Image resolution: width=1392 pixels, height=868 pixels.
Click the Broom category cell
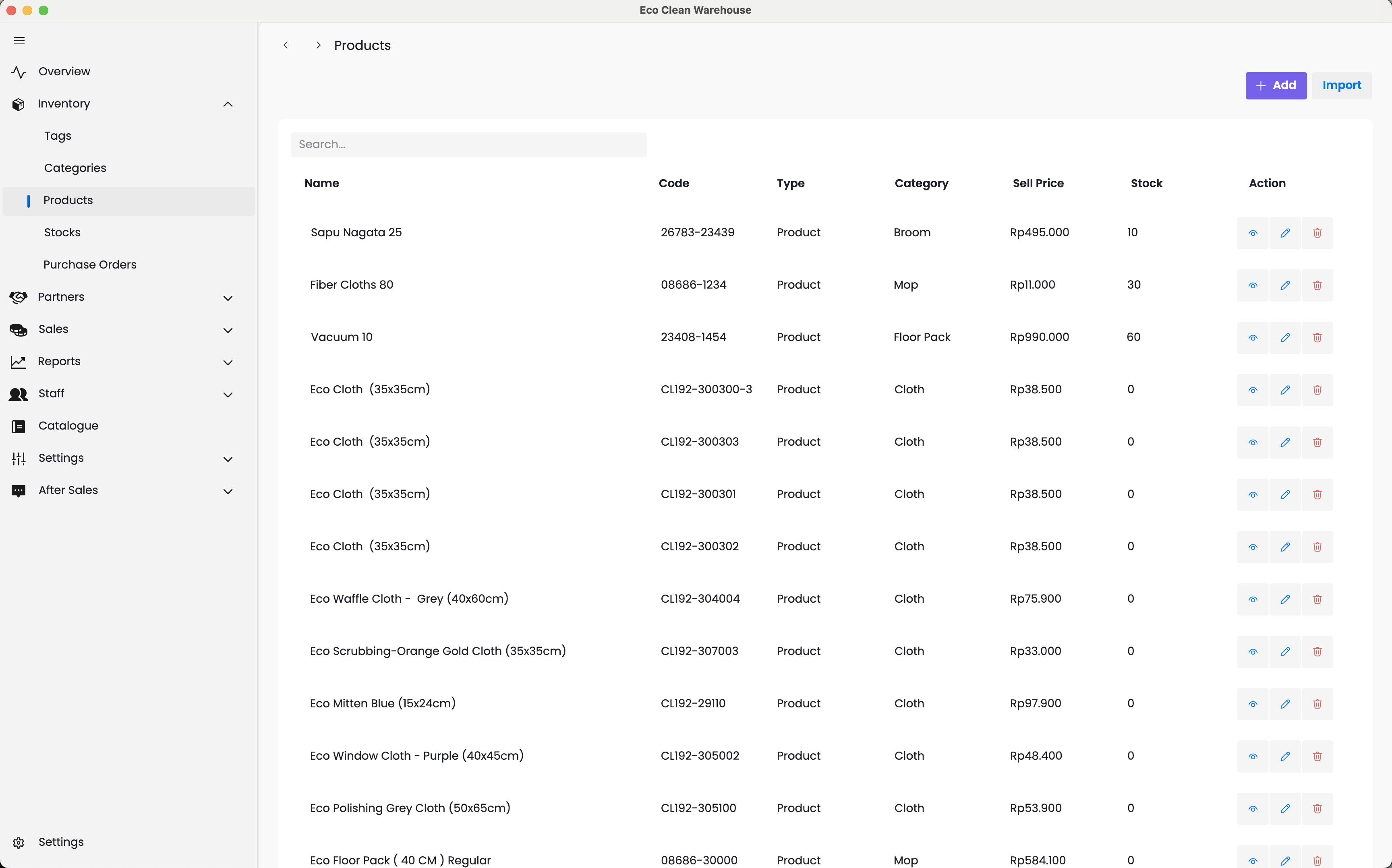coord(912,233)
